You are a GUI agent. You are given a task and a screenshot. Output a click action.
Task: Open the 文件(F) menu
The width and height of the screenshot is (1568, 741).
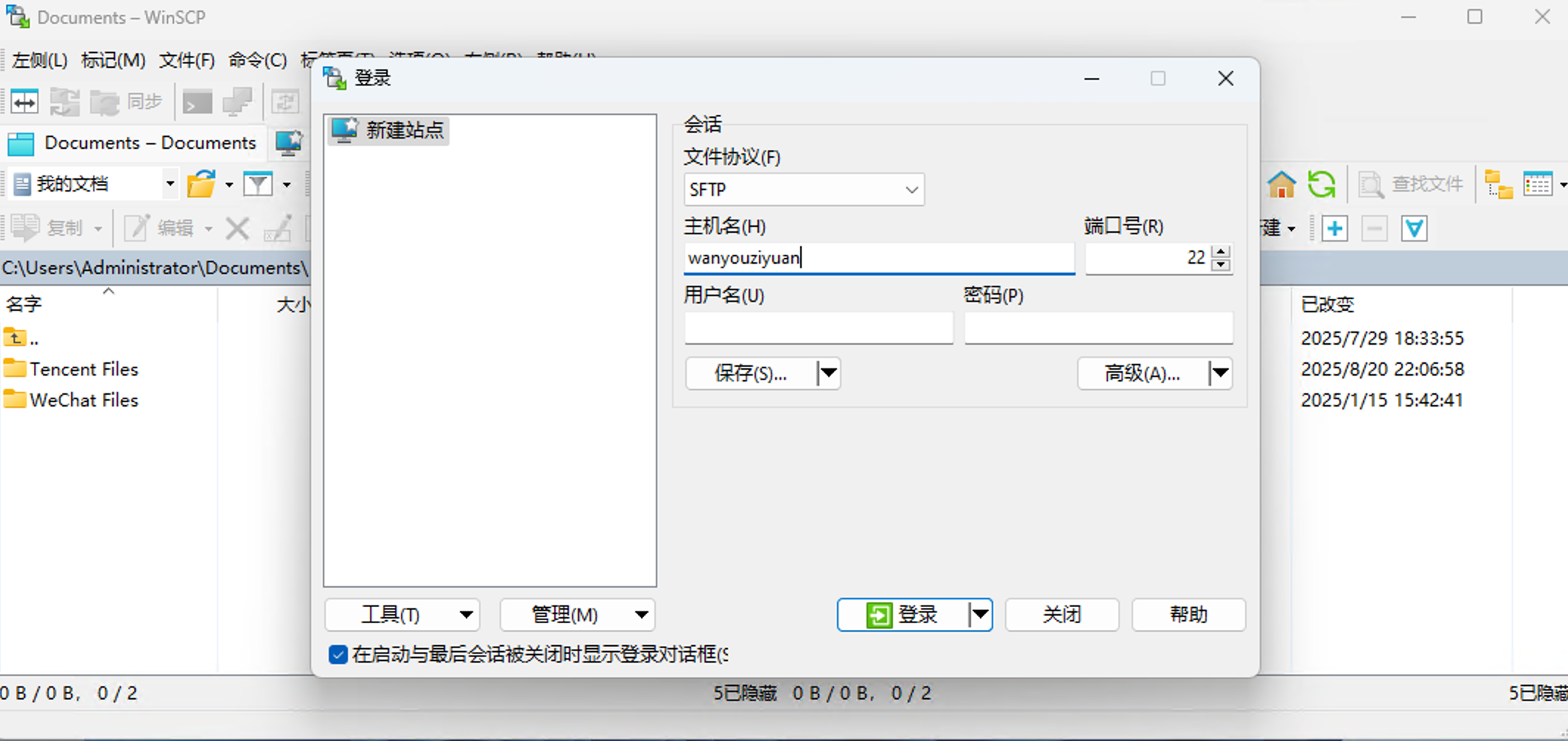tap(186, 60)
